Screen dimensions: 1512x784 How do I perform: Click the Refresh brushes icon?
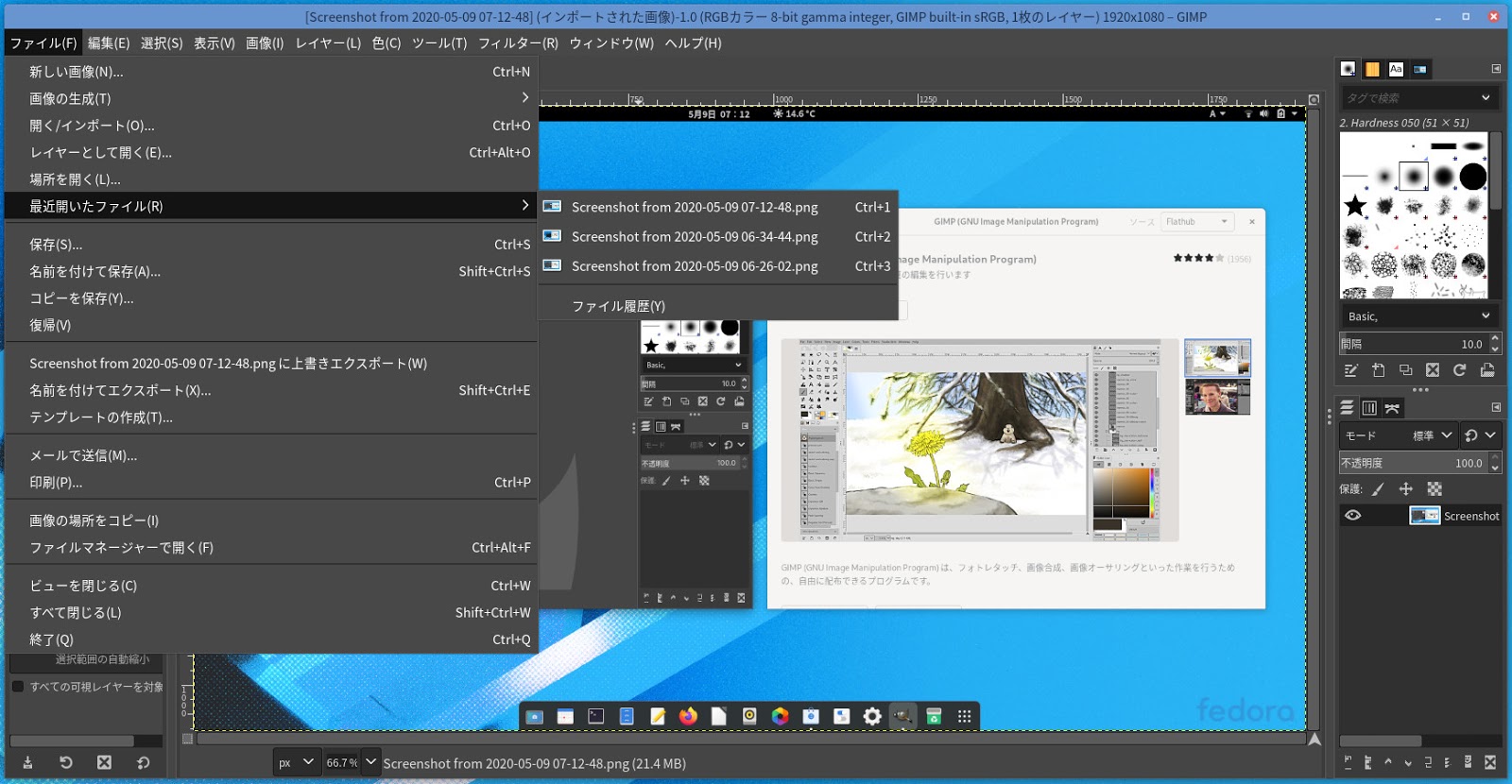click(x=1460, y=370)
